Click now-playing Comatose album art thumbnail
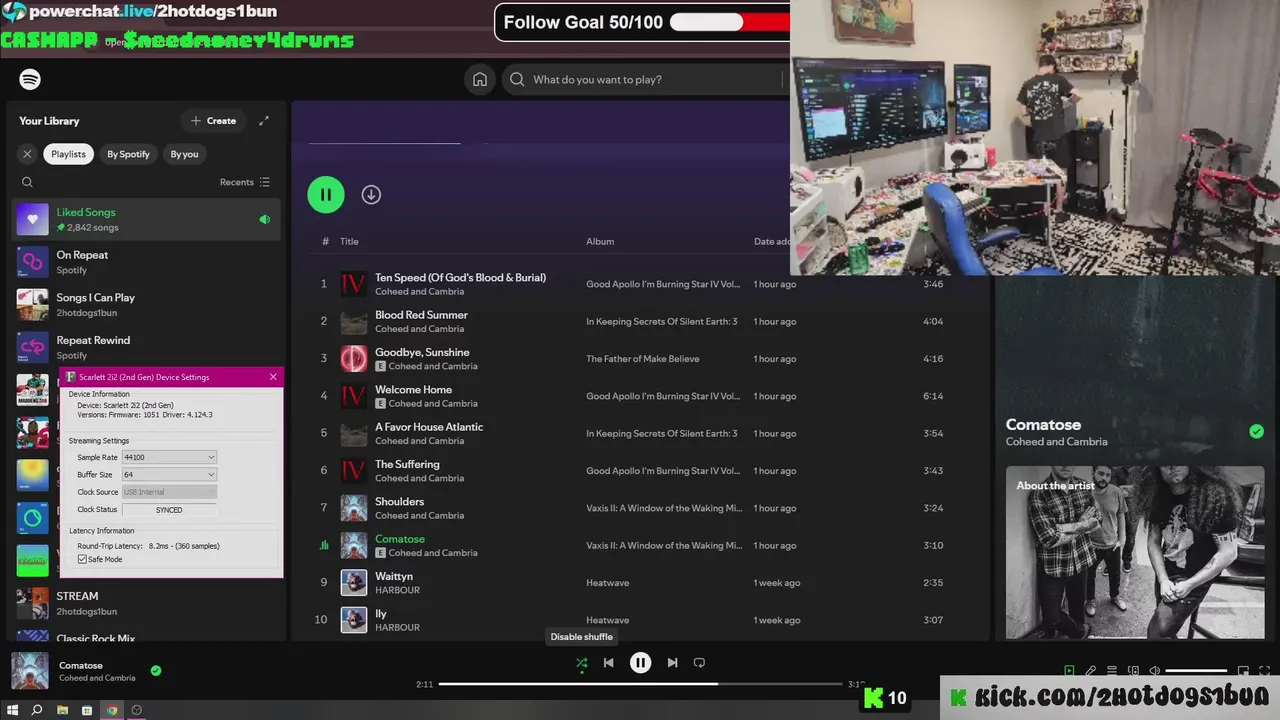Screen dimensions: 1280x720 pyautogui.click(x=30, y=671)
